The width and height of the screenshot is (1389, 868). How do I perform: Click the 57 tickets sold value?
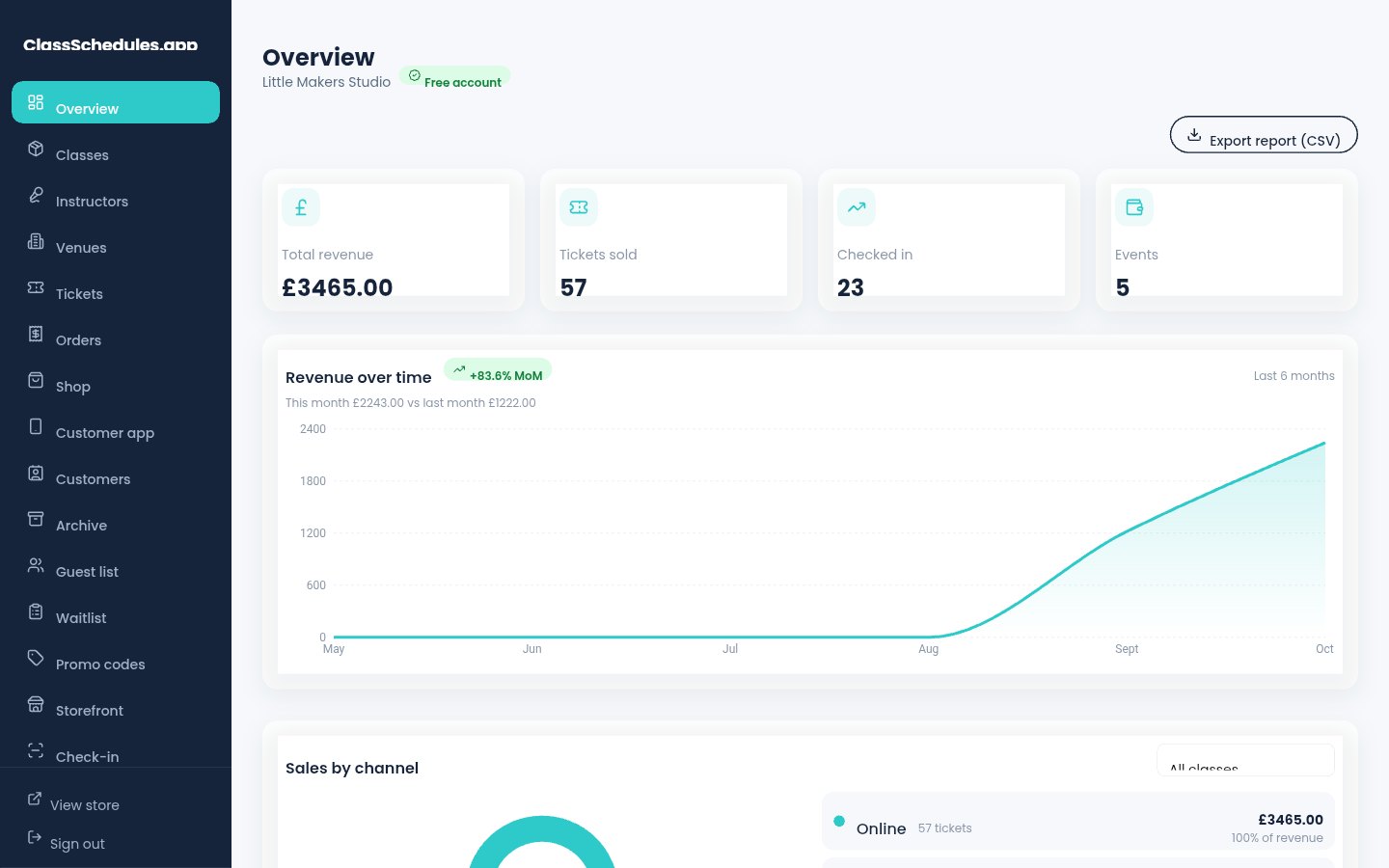tap(574, 287)
